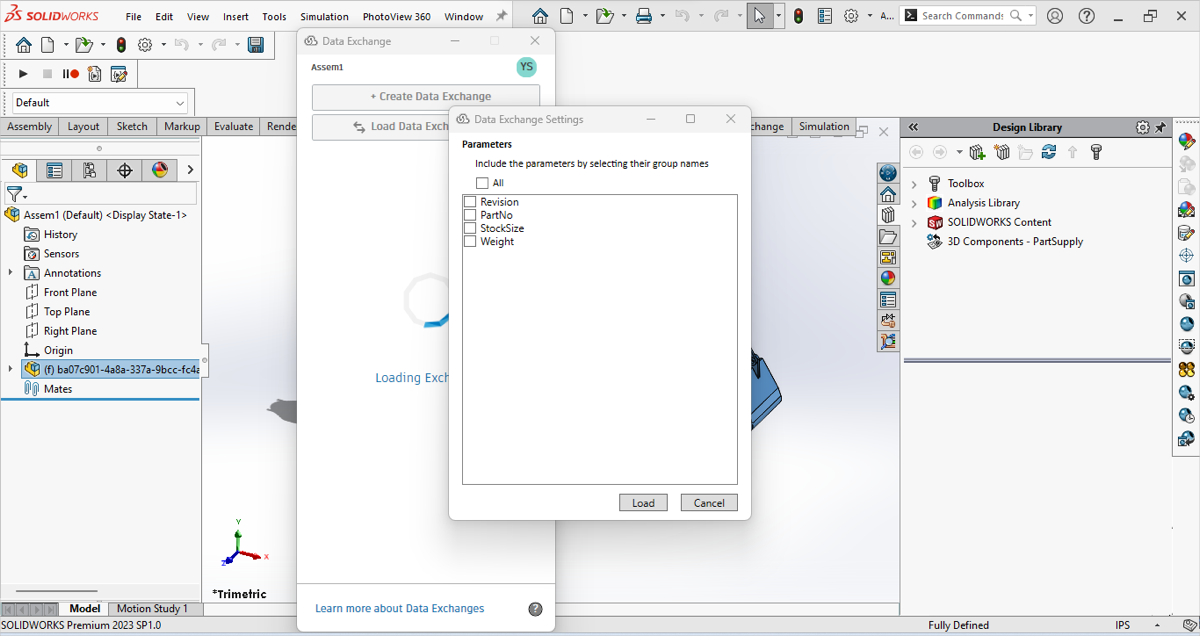Click Create Data Exchange button
1200x636 pixels.
pyautogui.click(x=426, y=97)
